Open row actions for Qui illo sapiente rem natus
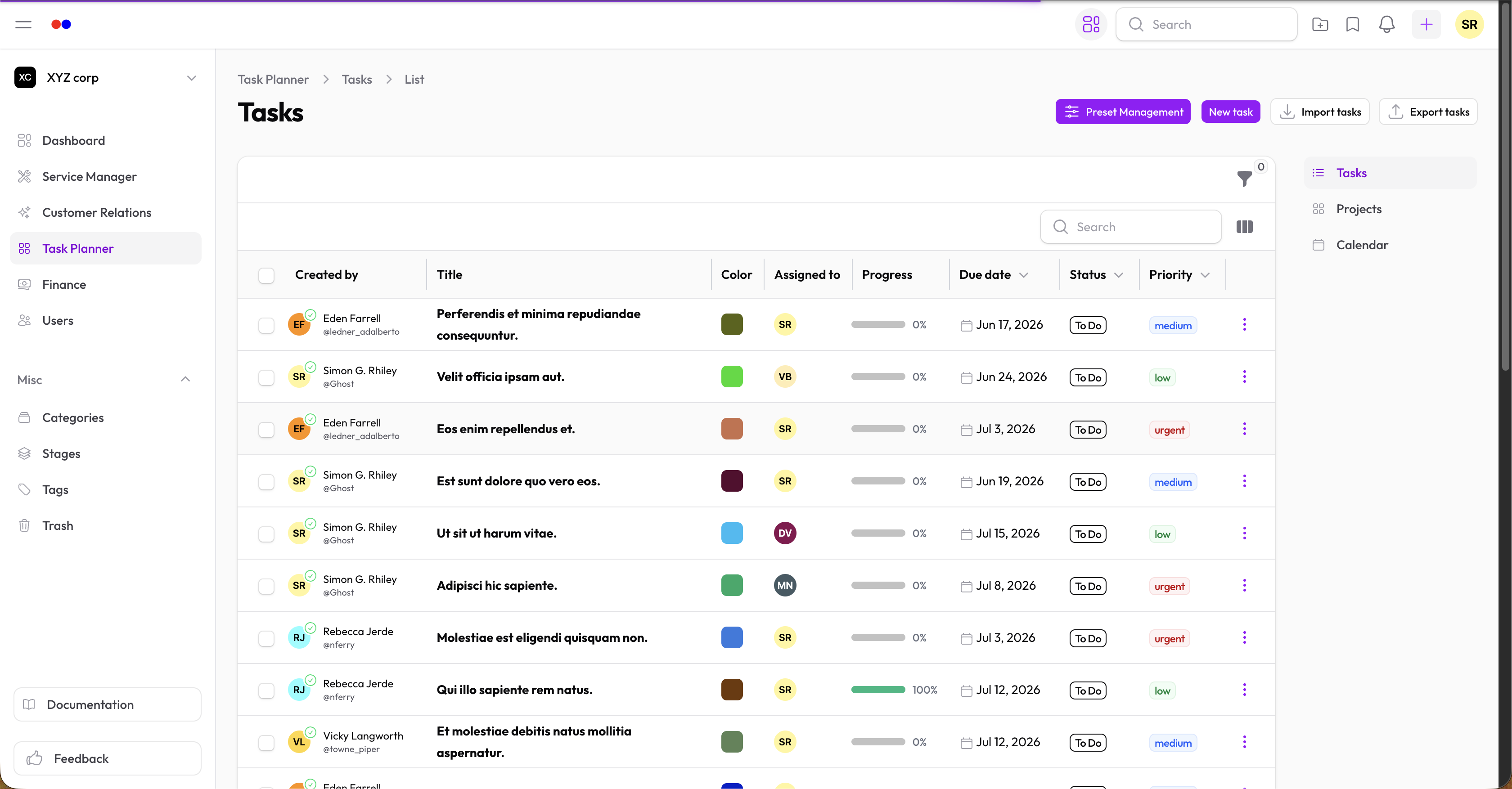Screen dimensions: 1512x789 tap(1244, 690)
